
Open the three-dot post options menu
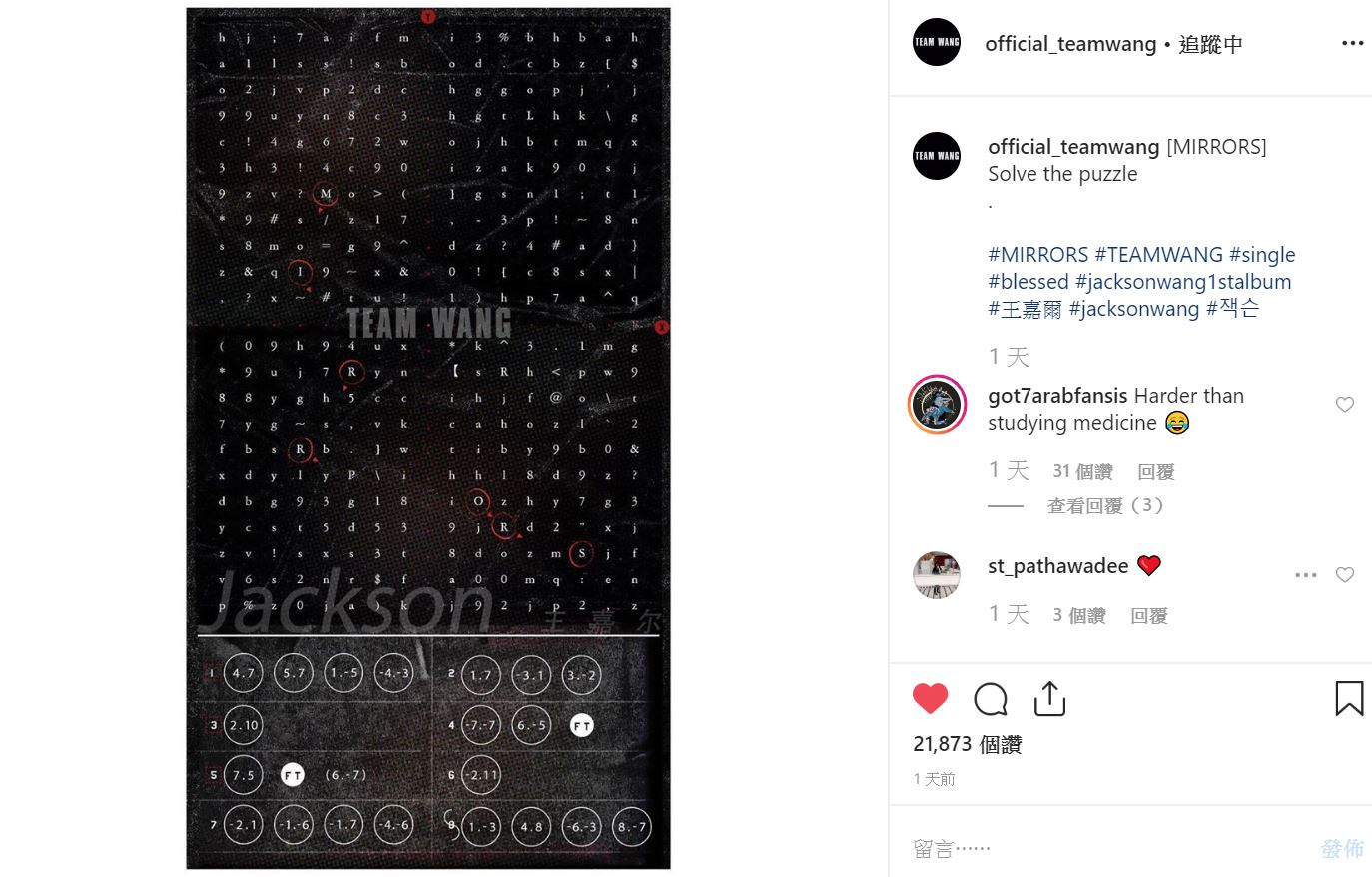click(x=1352, y=44)
